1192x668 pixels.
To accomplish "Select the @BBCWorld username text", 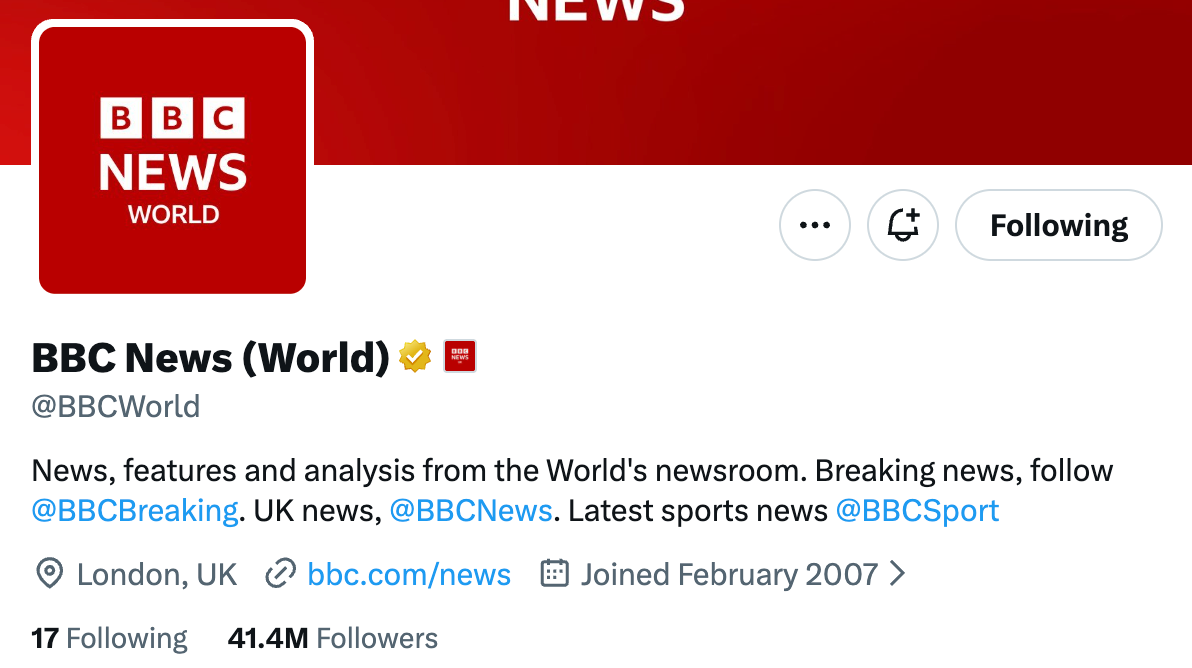I will pos(115,406).
